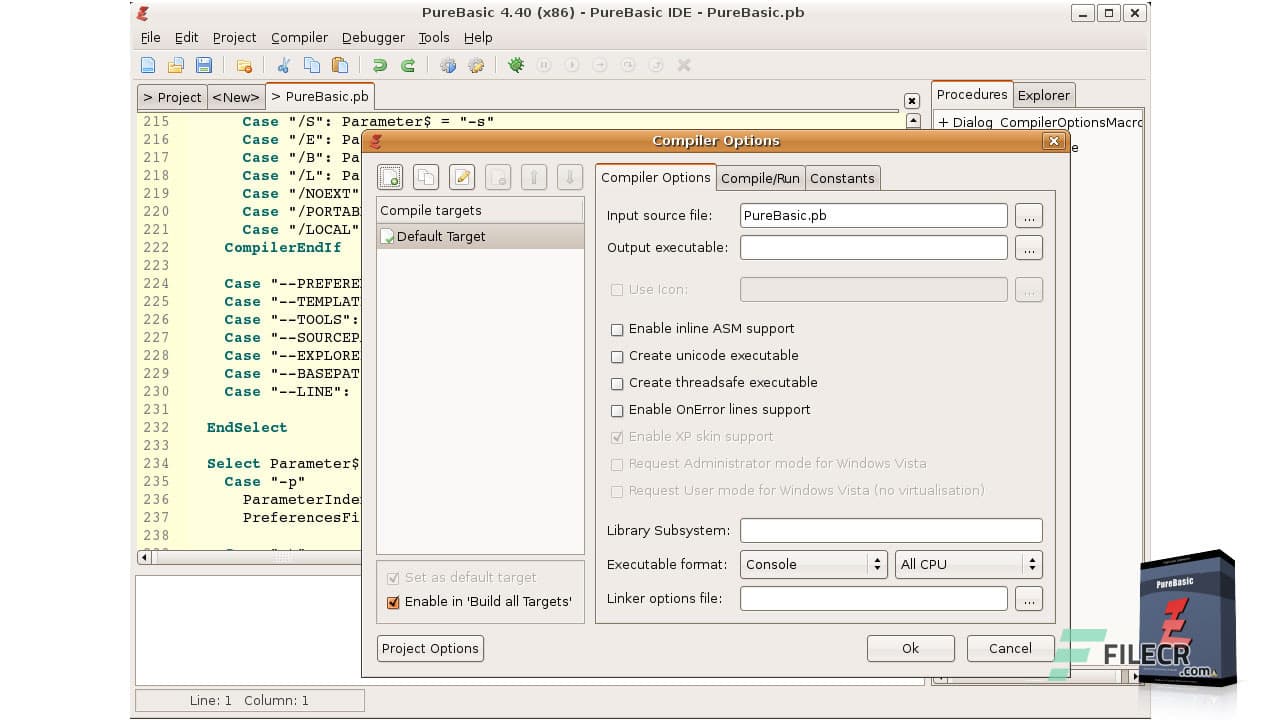The image size is (1280, 720).
Task: Confirm compiler settings with Ok
Action: pos(910,648)
